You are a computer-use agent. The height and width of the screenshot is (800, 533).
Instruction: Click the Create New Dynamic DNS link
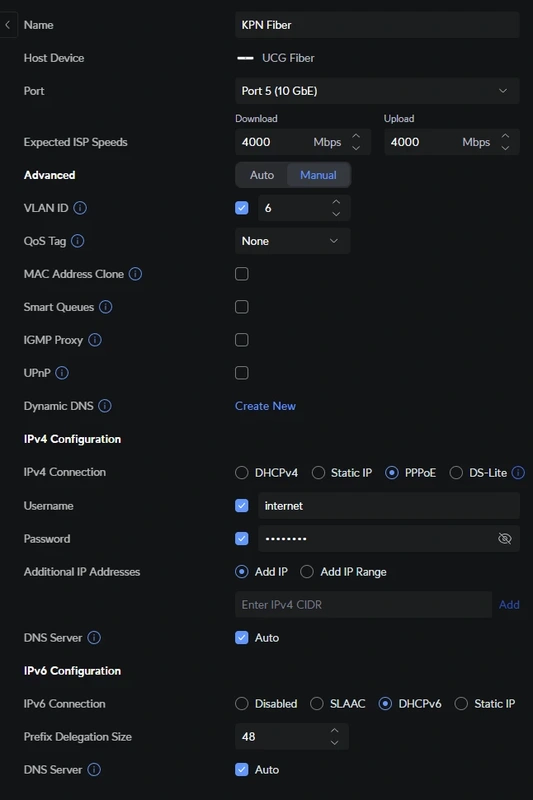(x=265, y=406)
